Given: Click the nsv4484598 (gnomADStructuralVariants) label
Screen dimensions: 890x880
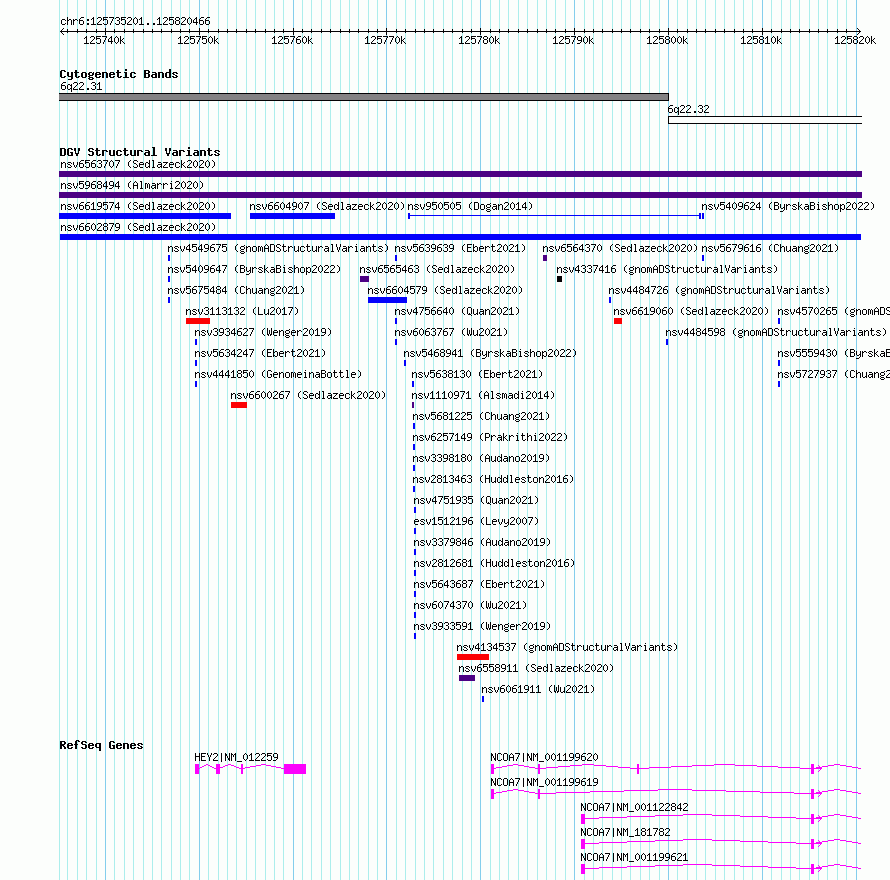Looking at the screenshot, I should point(776,332).
